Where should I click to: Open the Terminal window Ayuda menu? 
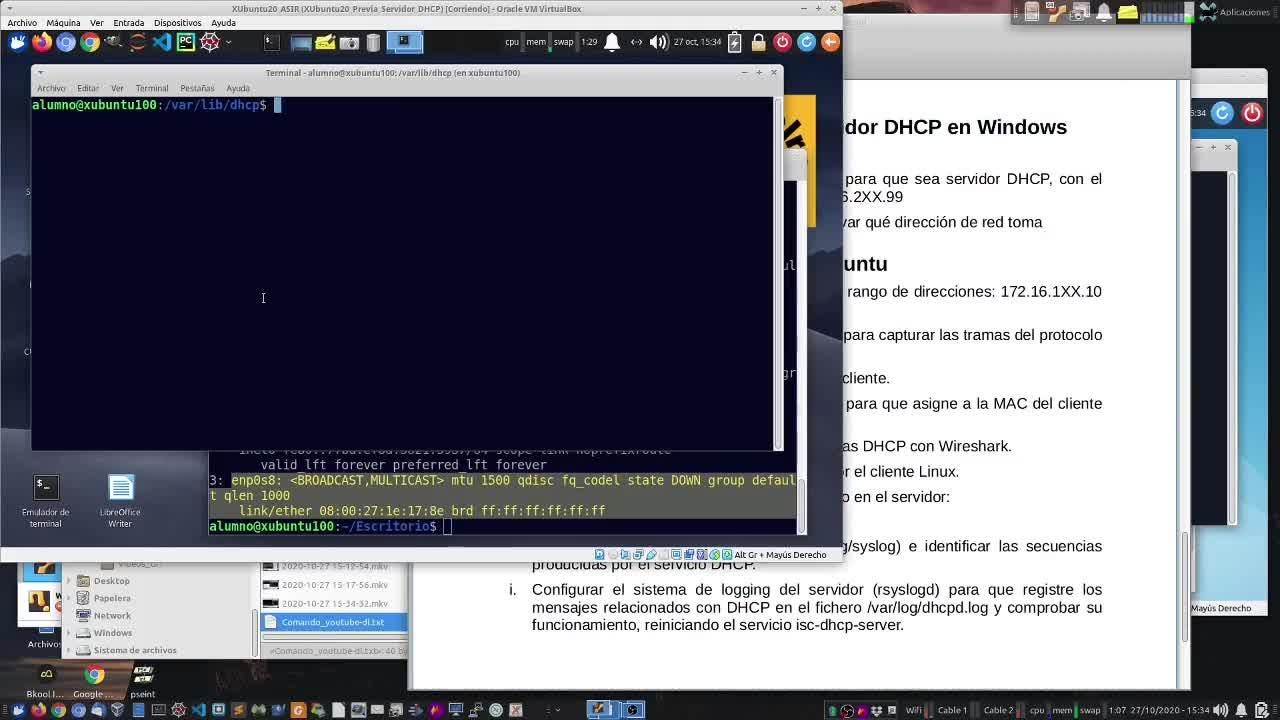point(238,88)
